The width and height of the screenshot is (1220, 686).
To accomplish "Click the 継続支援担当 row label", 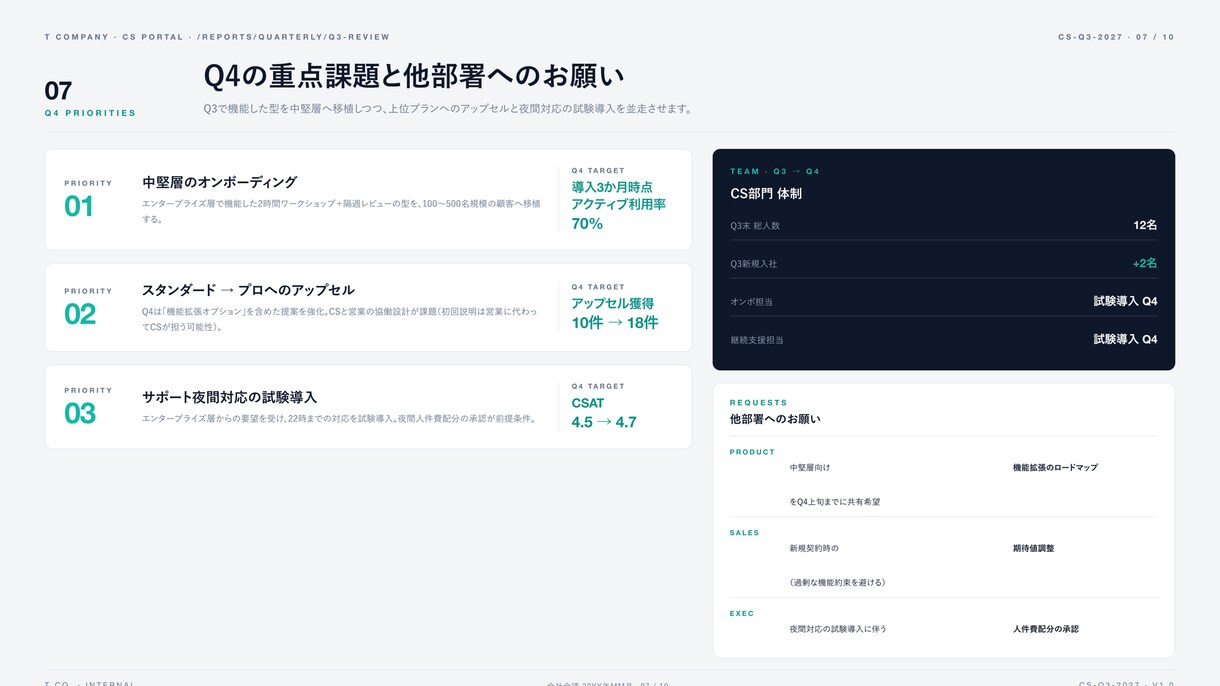I will (757, 340).
